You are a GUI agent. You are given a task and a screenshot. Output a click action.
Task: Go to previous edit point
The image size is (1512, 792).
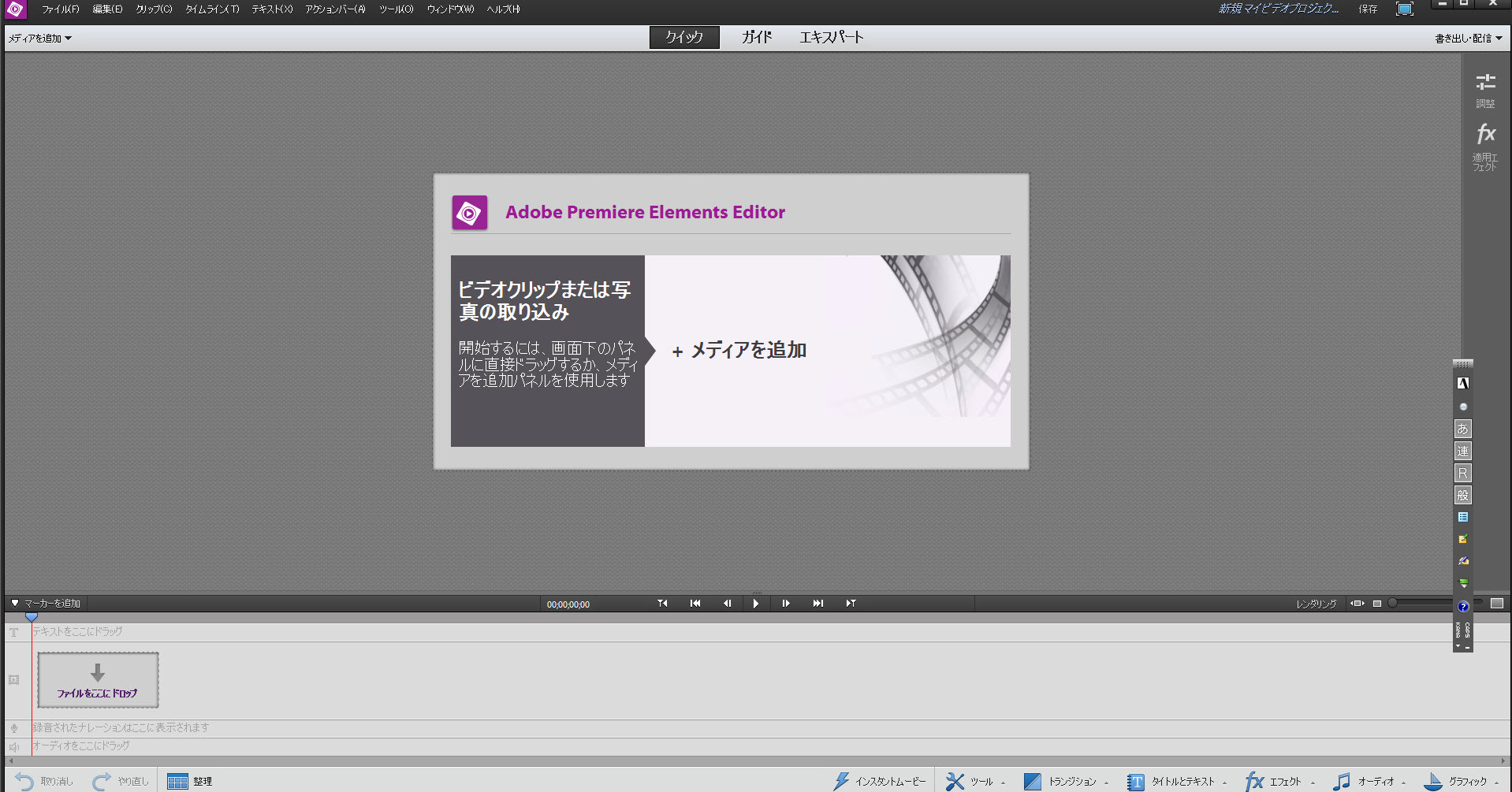(x=695, y=604)
